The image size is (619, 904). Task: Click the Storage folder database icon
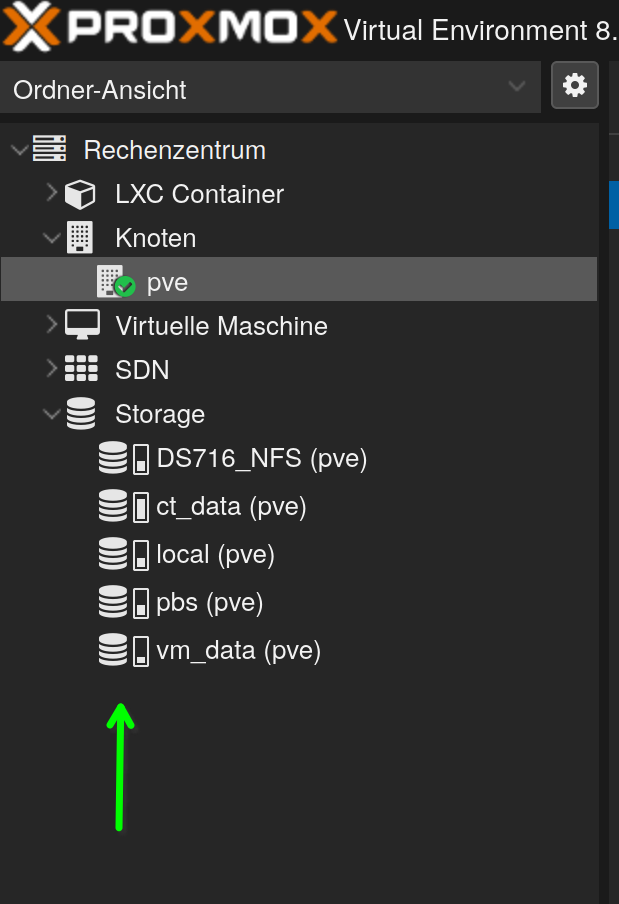coord(81,413)
